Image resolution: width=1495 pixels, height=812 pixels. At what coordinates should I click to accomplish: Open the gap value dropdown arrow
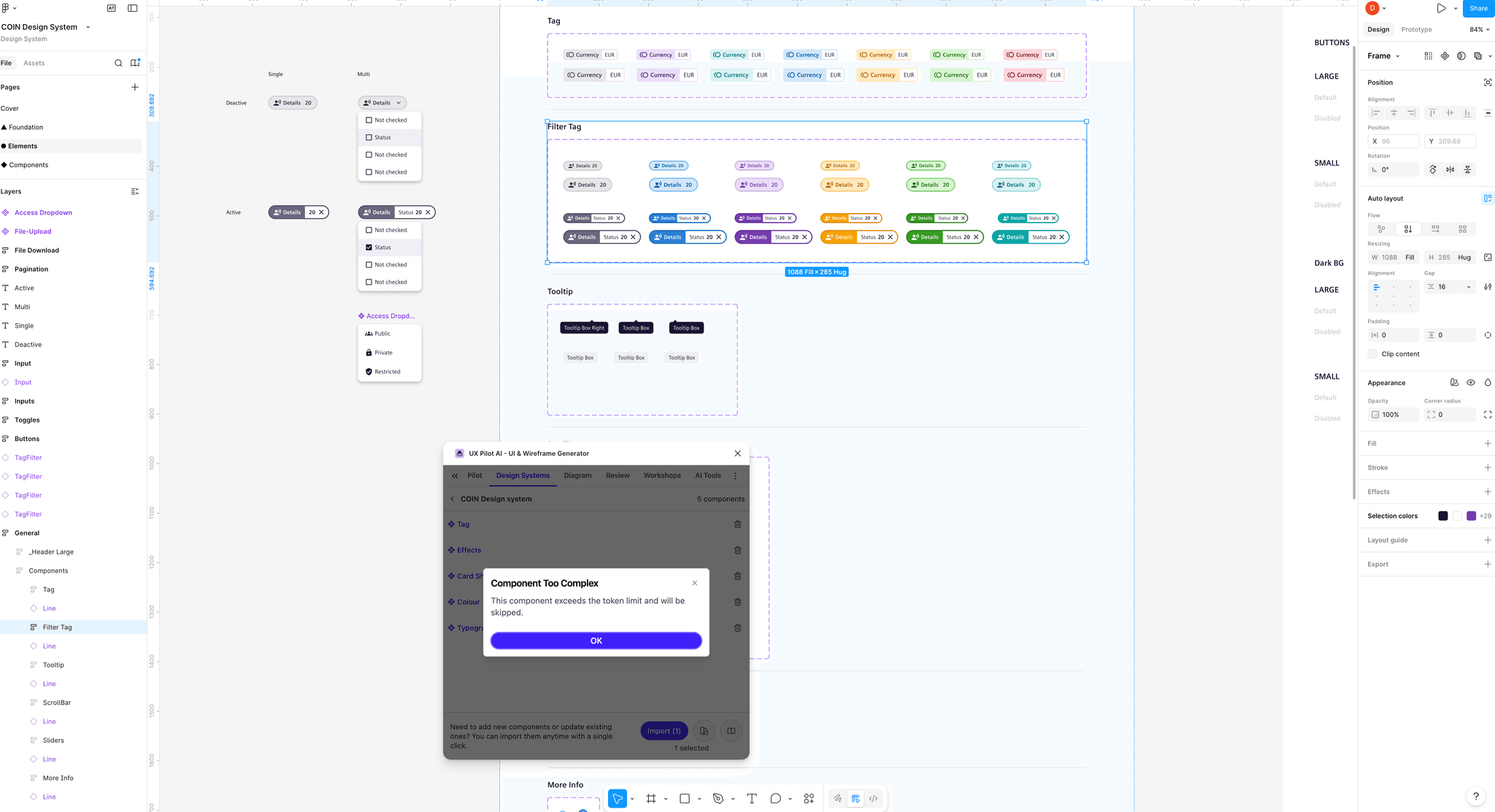coord(1469,287)
